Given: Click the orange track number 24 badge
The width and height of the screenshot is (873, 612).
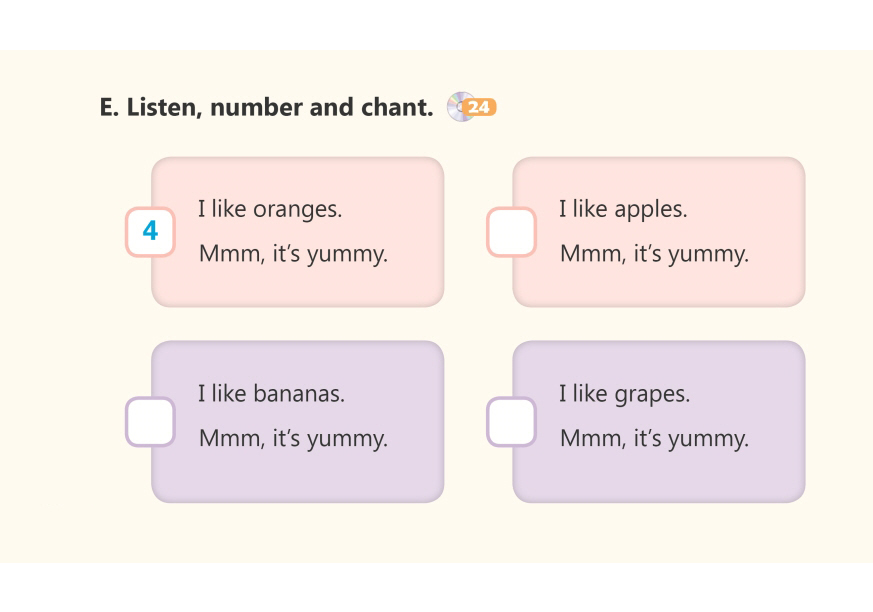Looking at the screenshot, I should 482,107.
